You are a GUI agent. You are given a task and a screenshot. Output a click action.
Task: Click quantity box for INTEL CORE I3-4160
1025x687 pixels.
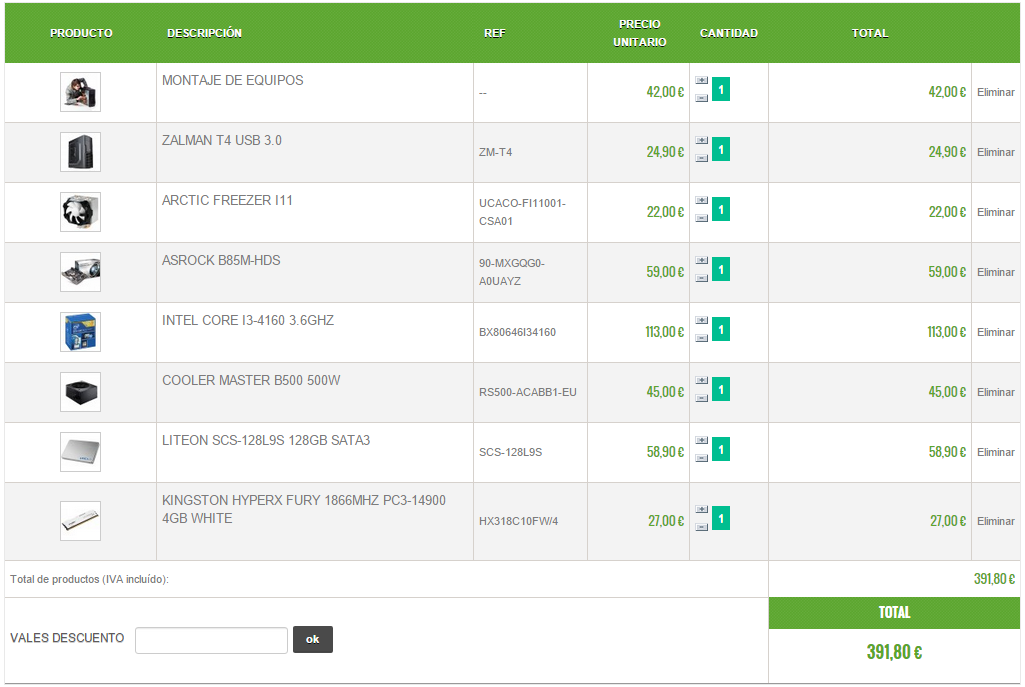(x=720, y=329)
